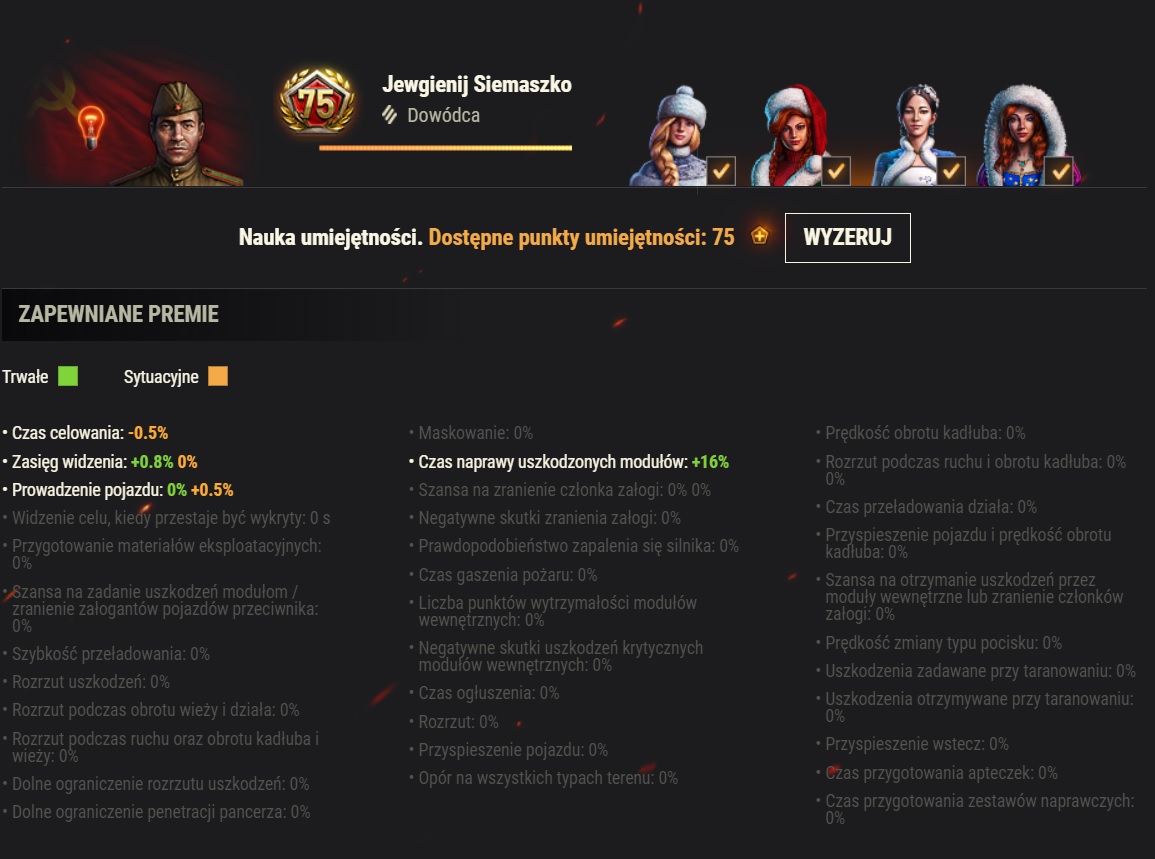Click the glowing light bulb icon
The image size is (1155, 859).
[x=91, y=127]
